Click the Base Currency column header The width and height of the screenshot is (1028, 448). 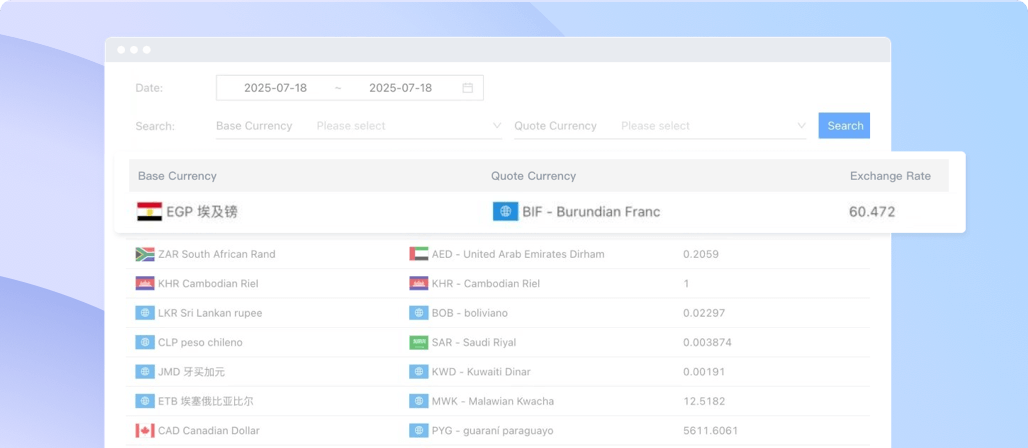(177, 176)
